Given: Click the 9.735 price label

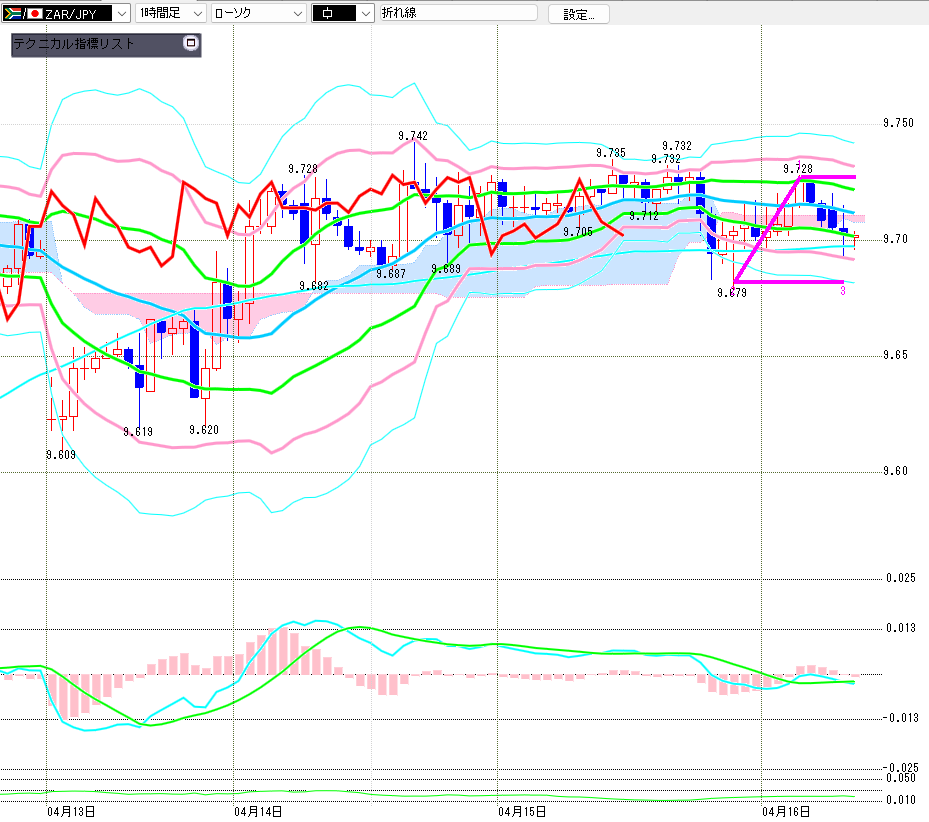Looking at the screenshot, I should point(610,153).
